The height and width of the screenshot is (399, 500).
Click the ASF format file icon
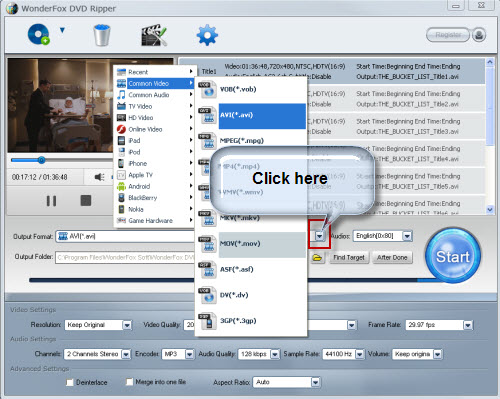point(207,269)
